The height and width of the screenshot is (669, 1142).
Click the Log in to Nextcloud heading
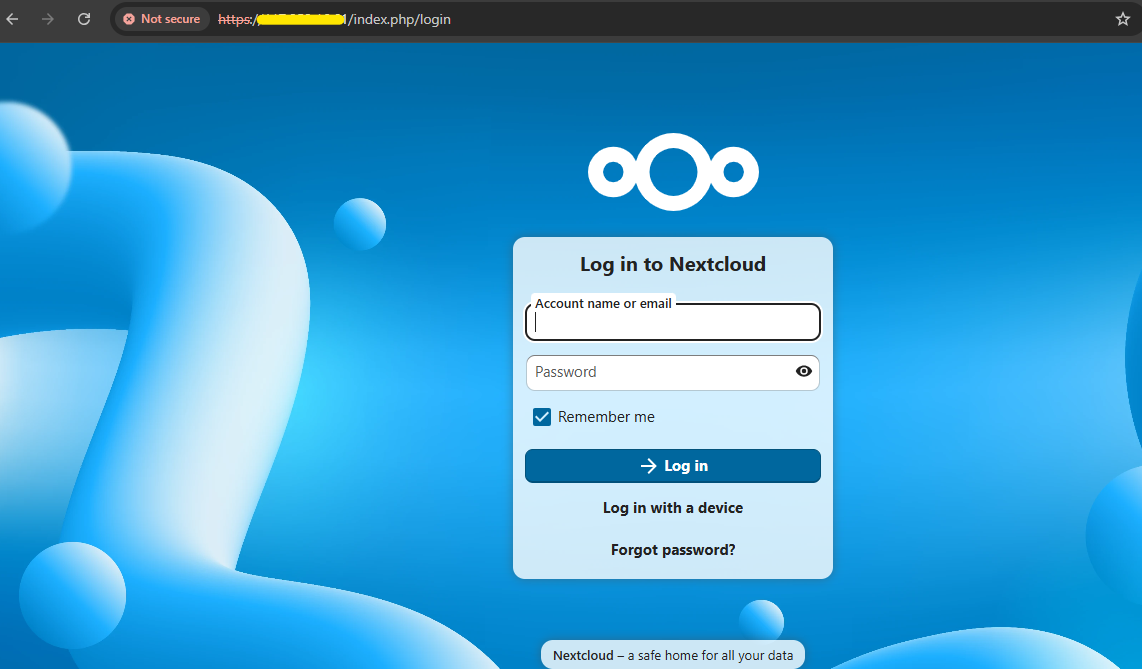[673, 264]
